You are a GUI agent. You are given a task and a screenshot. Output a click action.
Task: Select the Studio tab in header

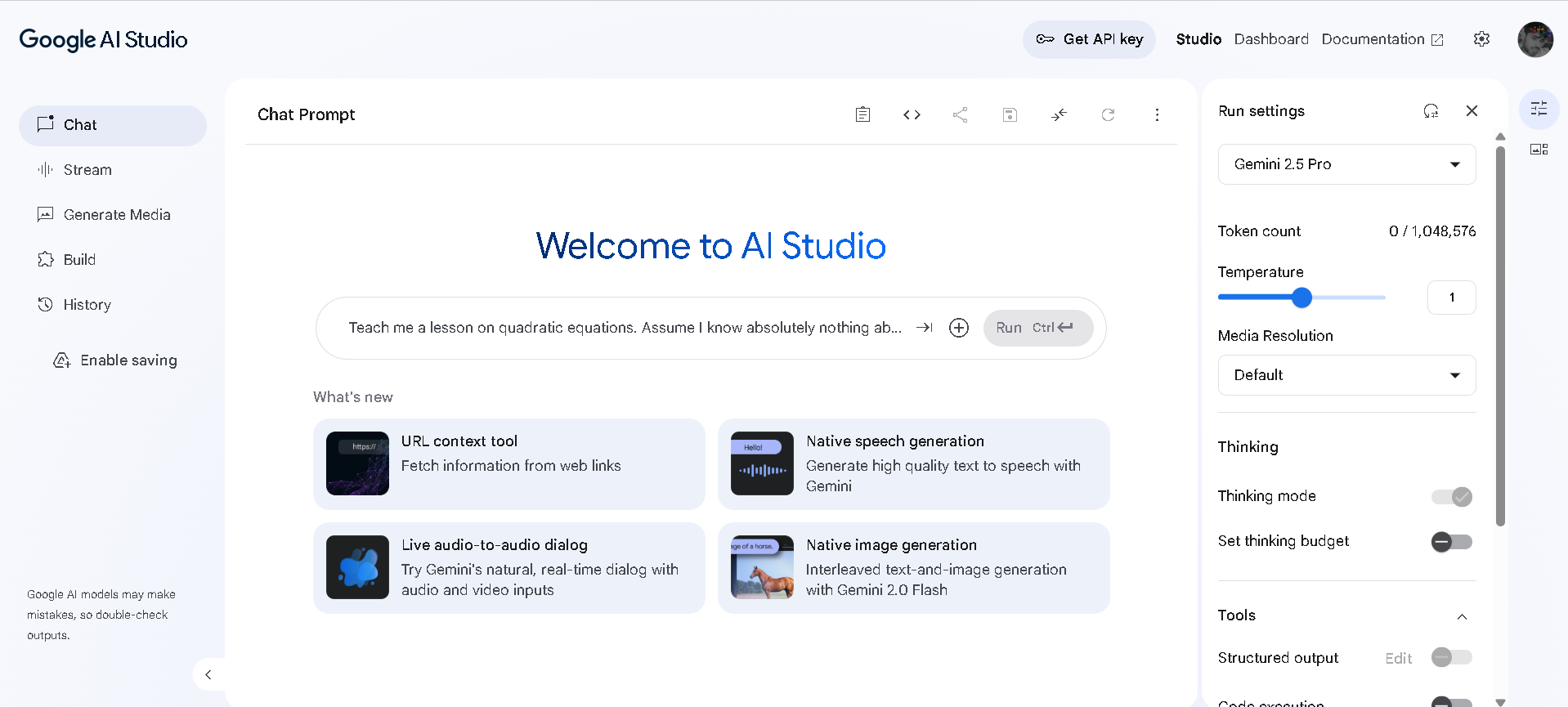(1198, 39)
